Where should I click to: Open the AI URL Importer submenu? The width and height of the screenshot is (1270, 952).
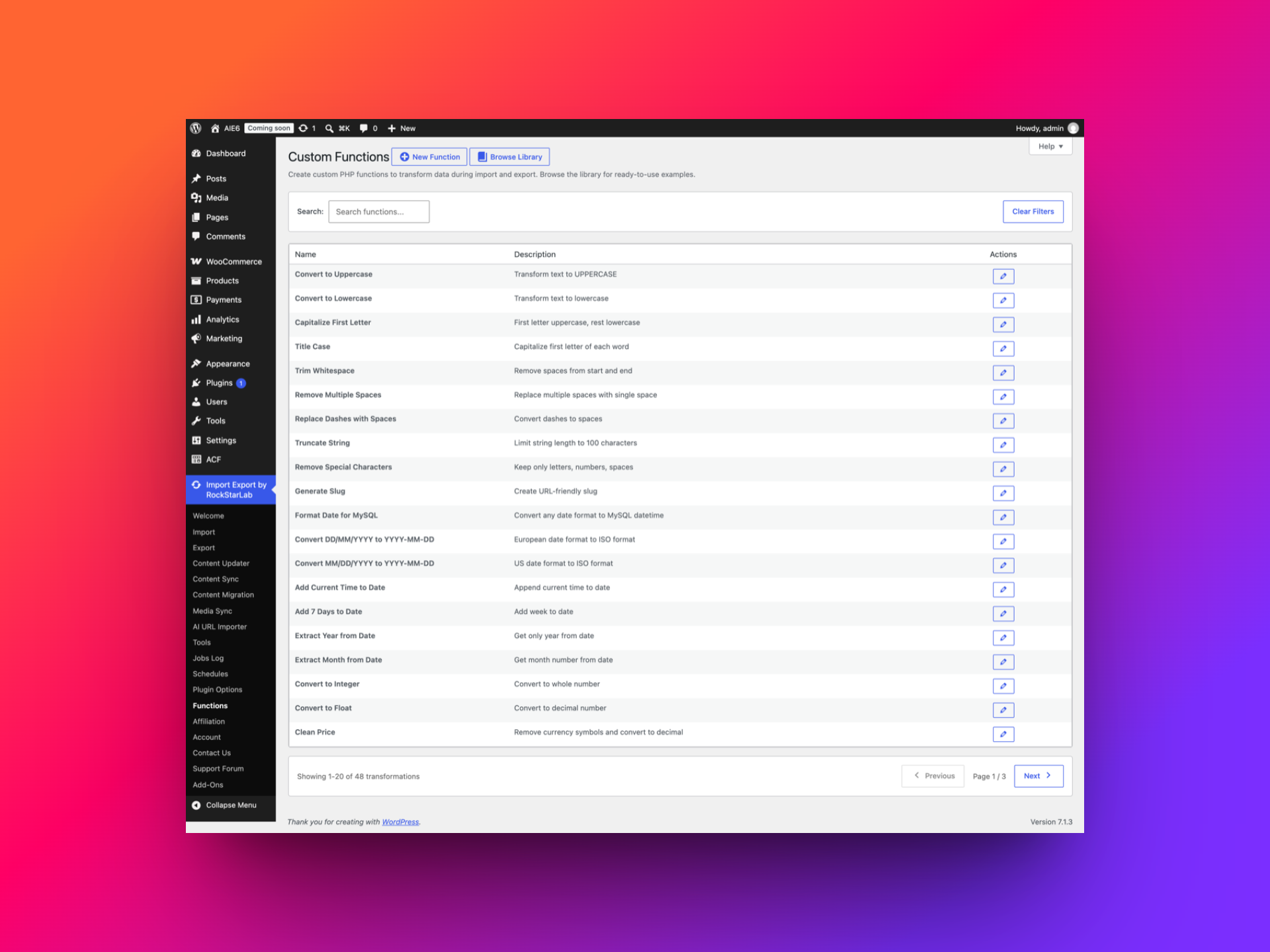point(220,627)
